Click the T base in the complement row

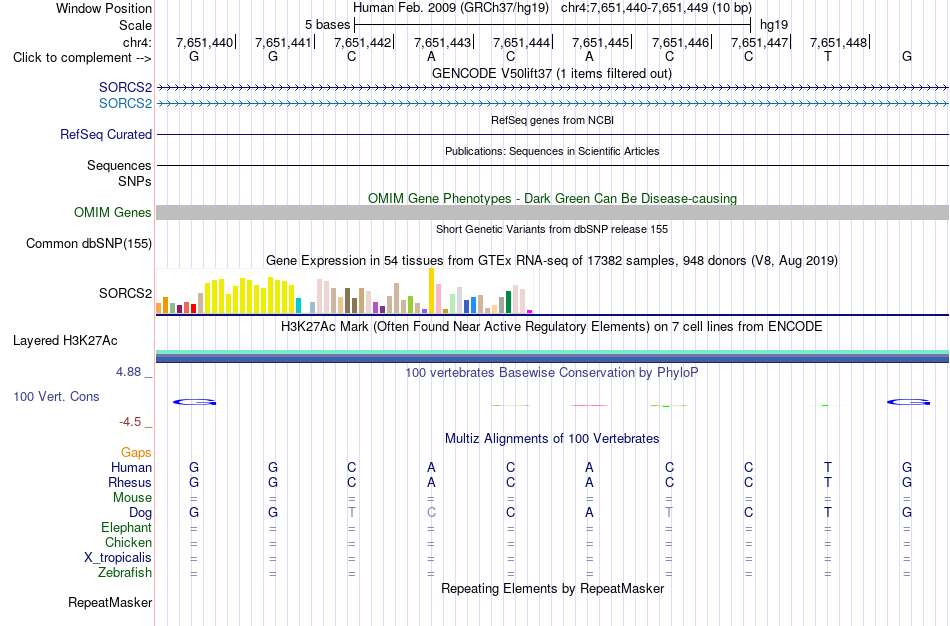[828, 56]
